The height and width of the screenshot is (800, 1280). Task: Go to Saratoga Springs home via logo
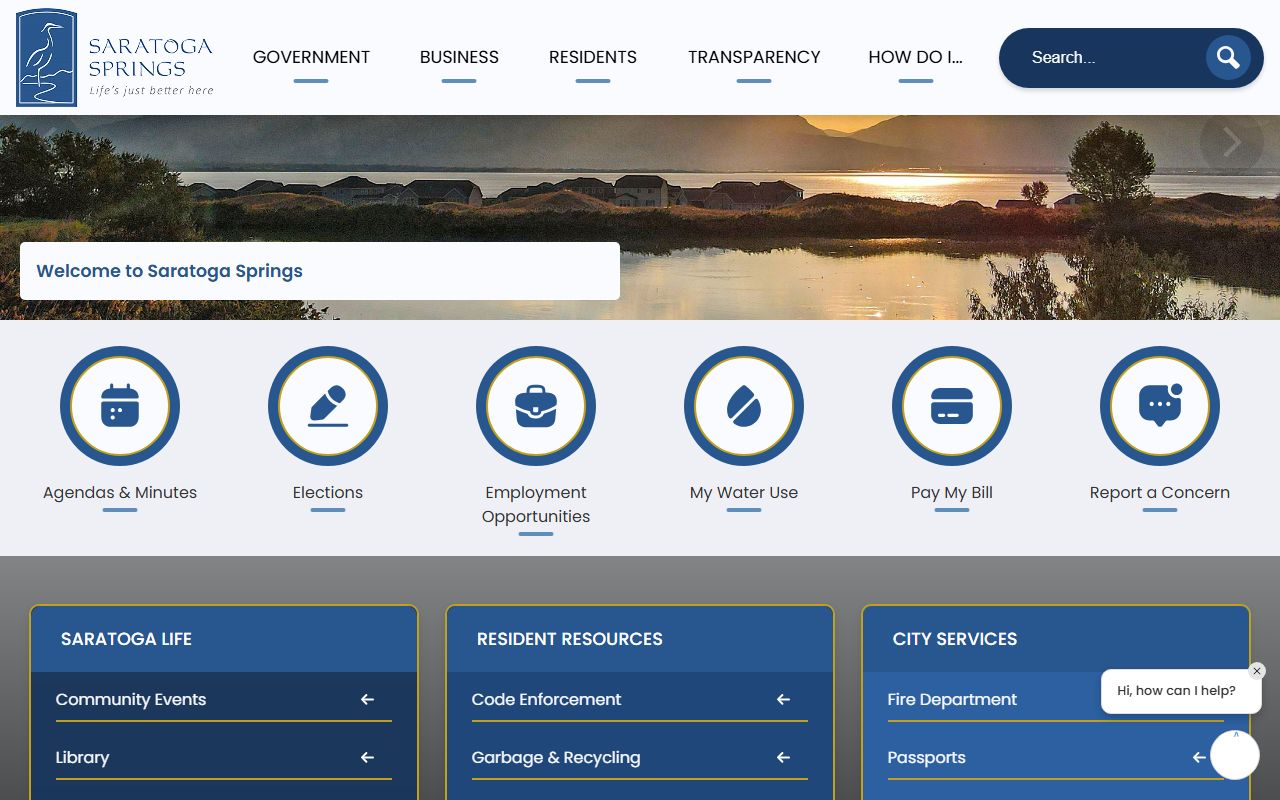pyautogui.click(x=115, y=58)
